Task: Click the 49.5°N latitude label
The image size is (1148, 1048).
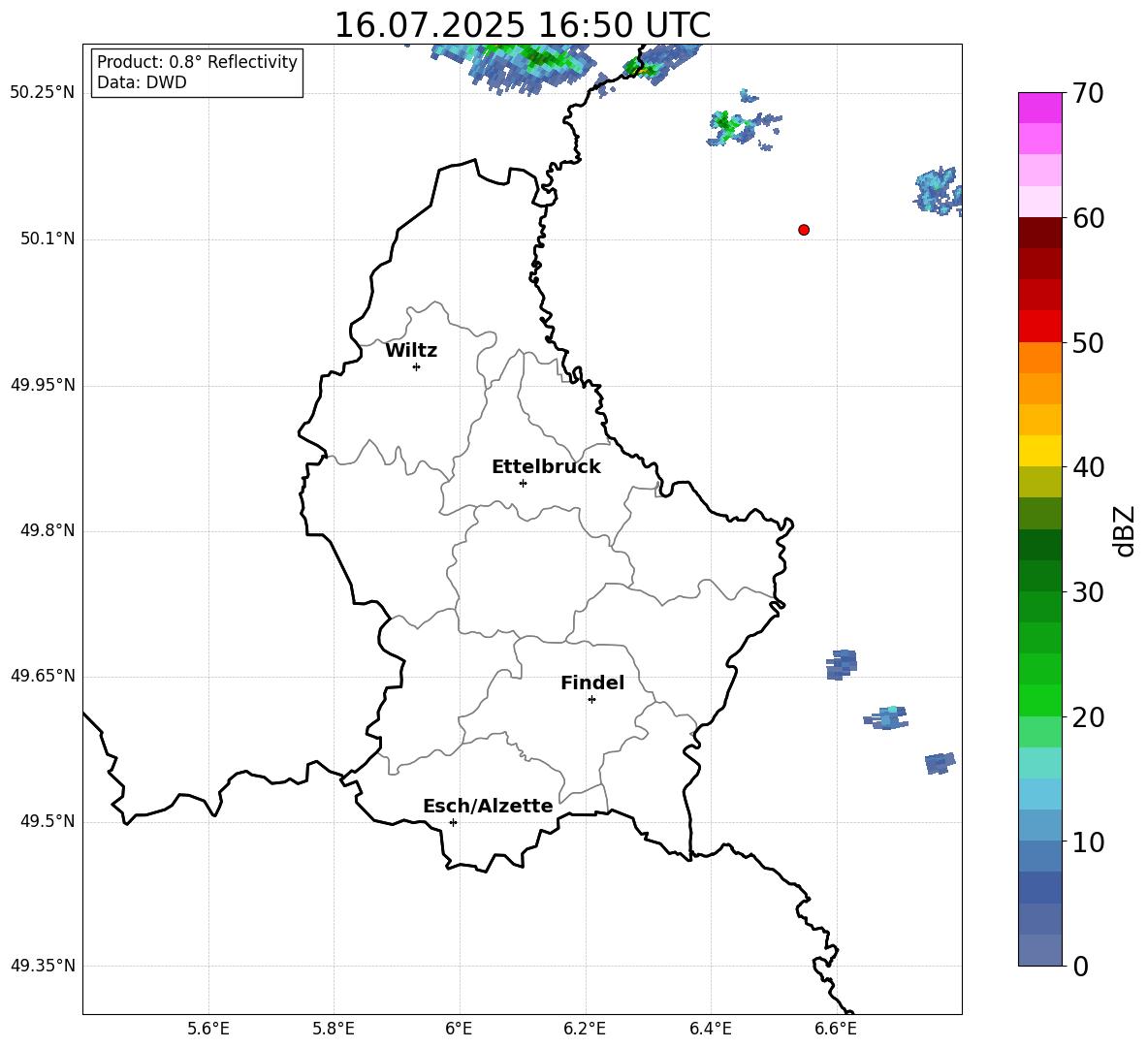Action: 47,820
